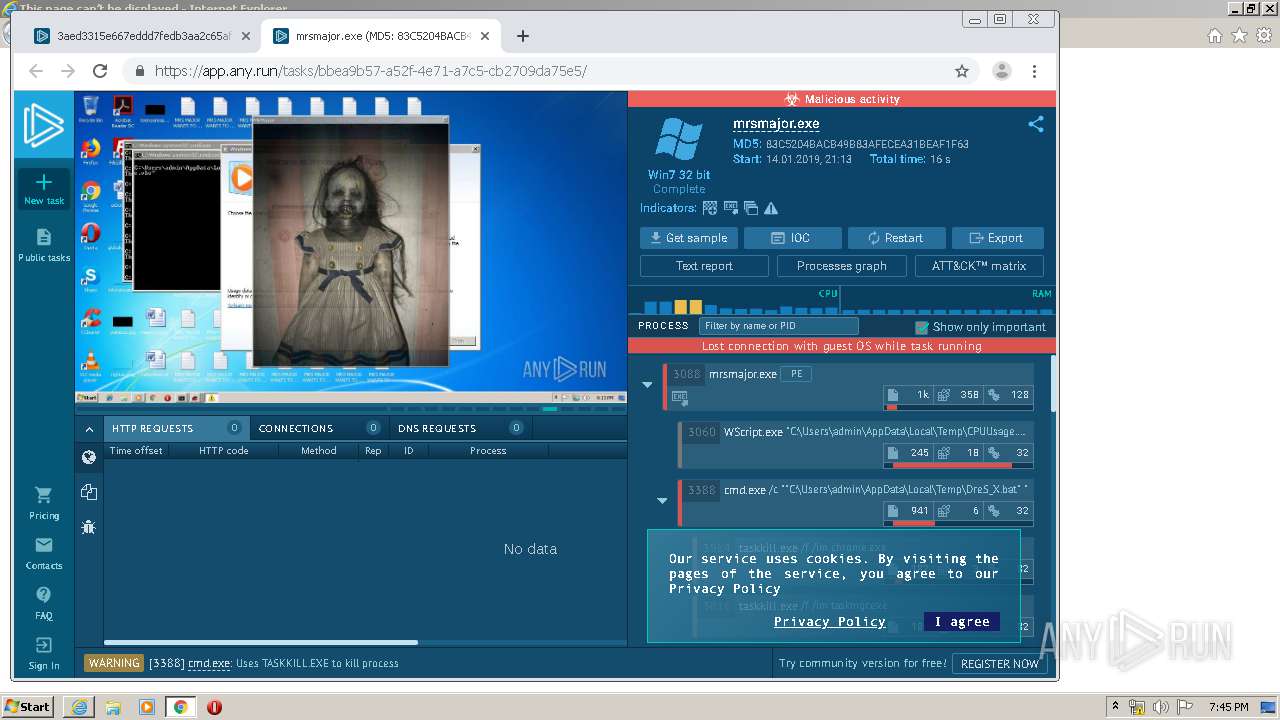
Task: Click the Restart button
Action: tap(896, 238)
